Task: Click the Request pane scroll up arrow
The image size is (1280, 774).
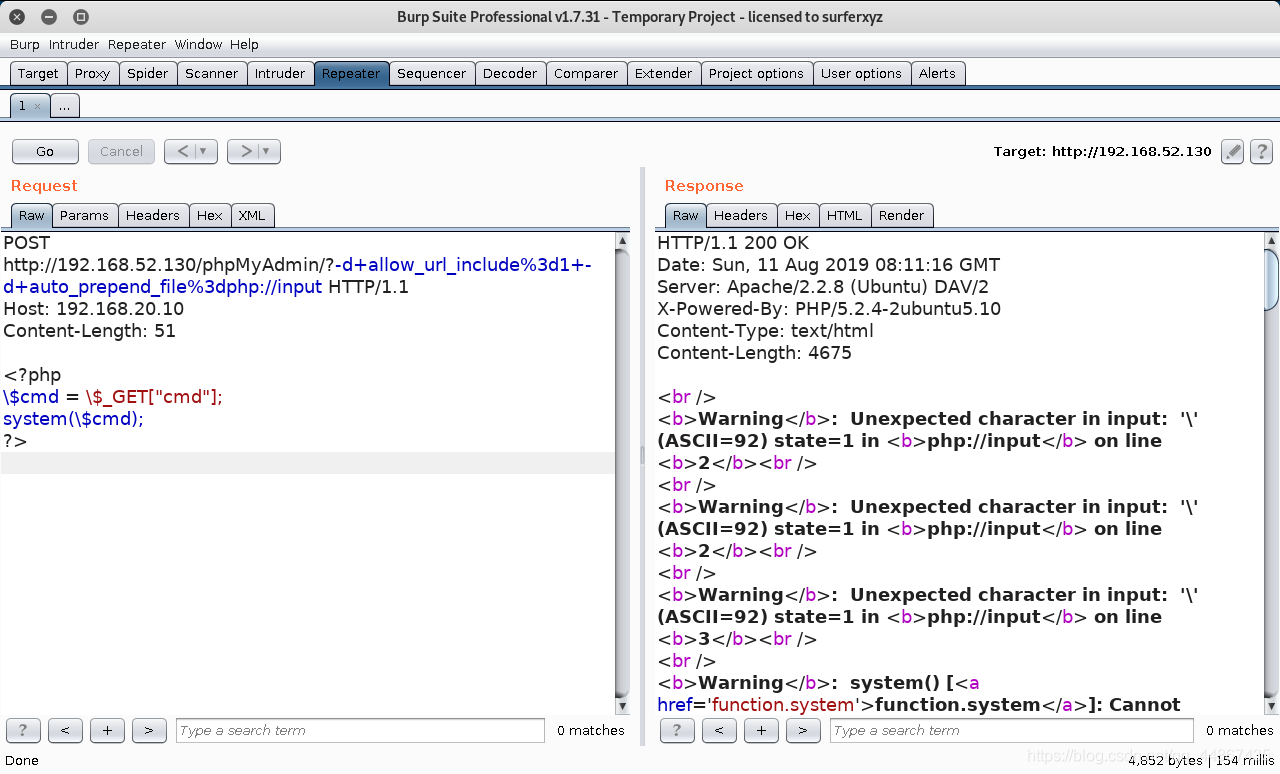Action: tap(622, 240)
